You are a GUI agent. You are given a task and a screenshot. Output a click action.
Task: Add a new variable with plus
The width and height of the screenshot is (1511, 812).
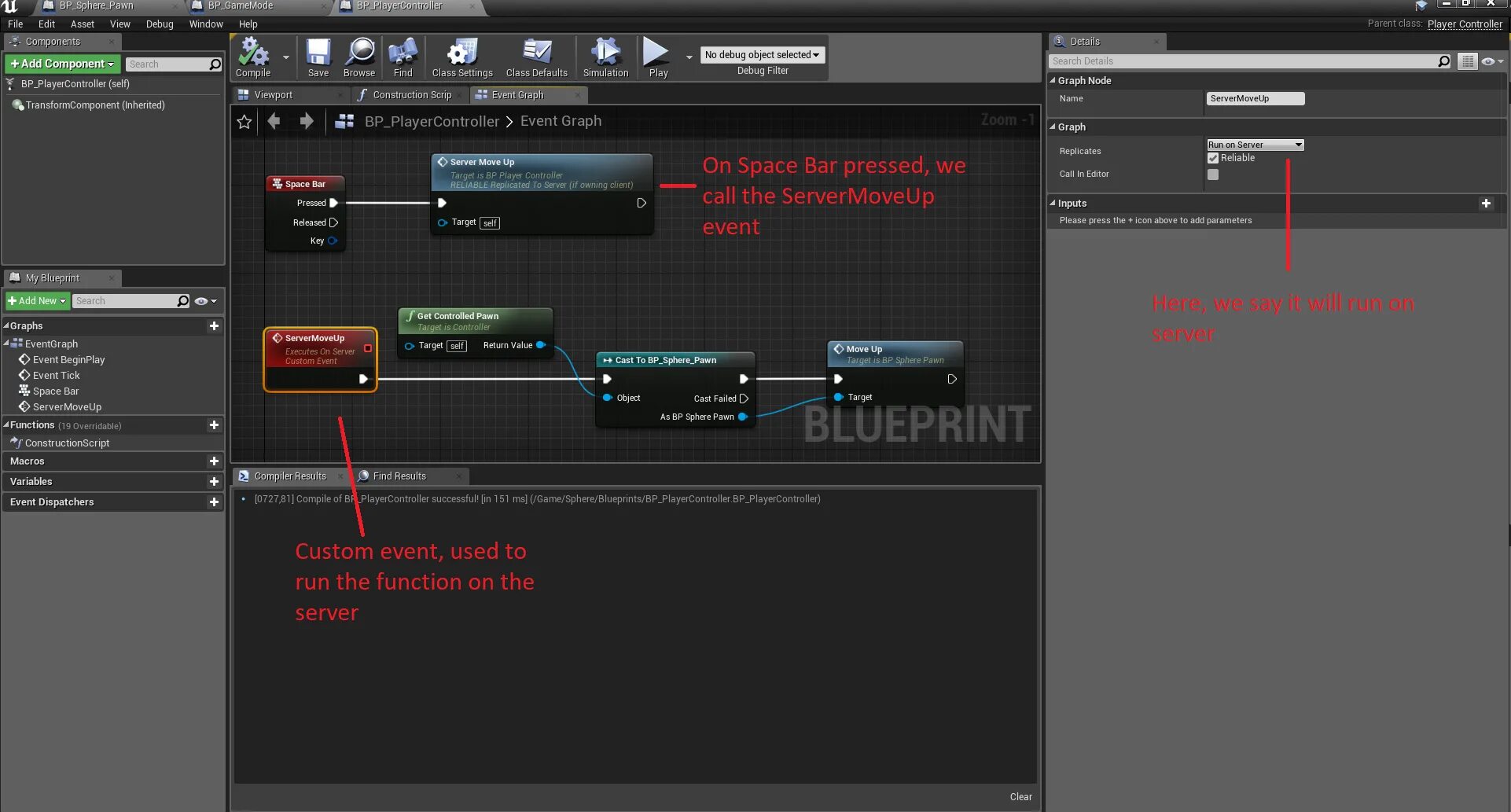click(x=214, y=482)
